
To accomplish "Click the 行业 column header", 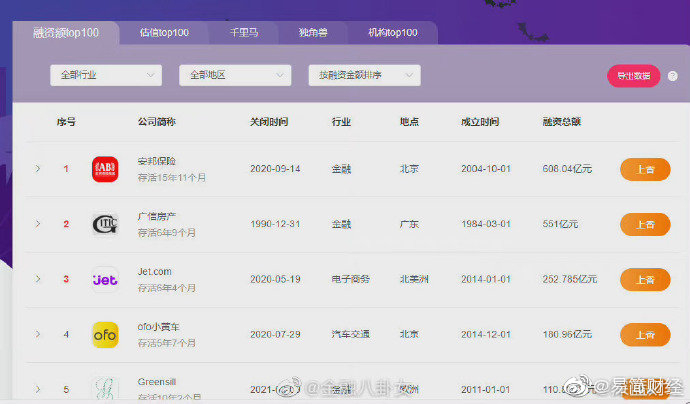I will [341, 122].
